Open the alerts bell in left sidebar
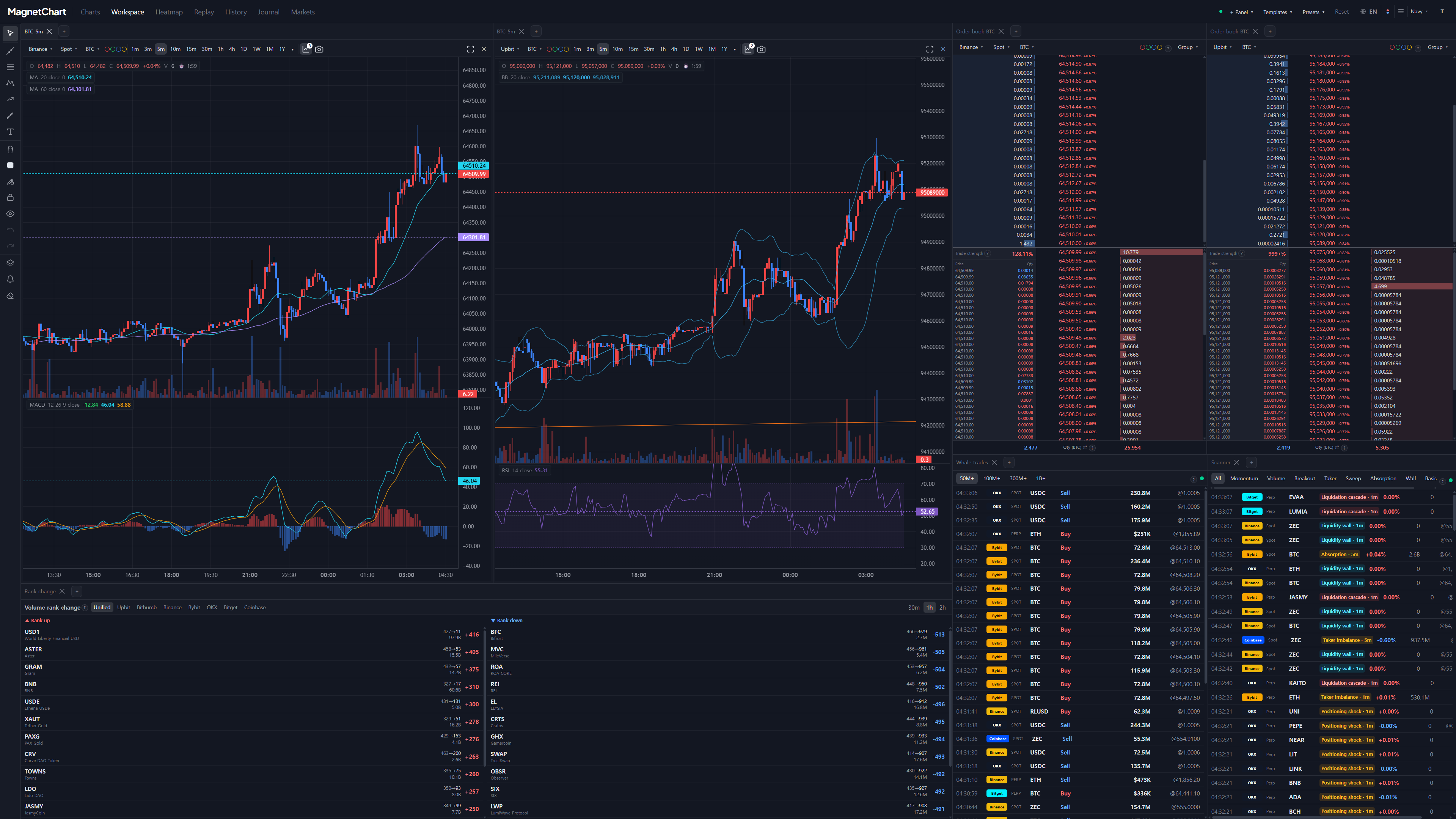1456x819 pixels. point(10,279)
